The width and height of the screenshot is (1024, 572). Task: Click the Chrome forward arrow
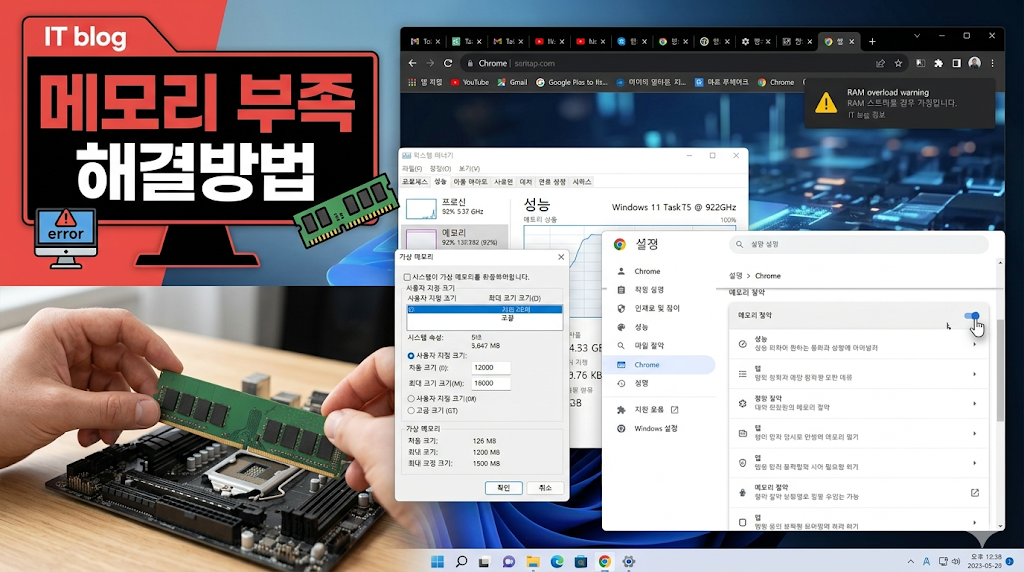point(430,63)
